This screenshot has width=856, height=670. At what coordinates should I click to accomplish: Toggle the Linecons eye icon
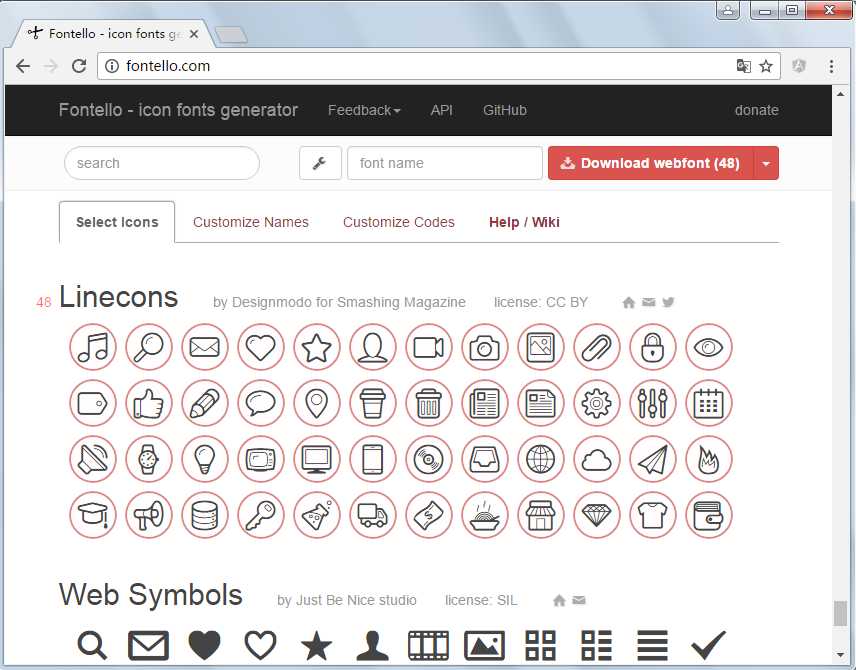709,347
